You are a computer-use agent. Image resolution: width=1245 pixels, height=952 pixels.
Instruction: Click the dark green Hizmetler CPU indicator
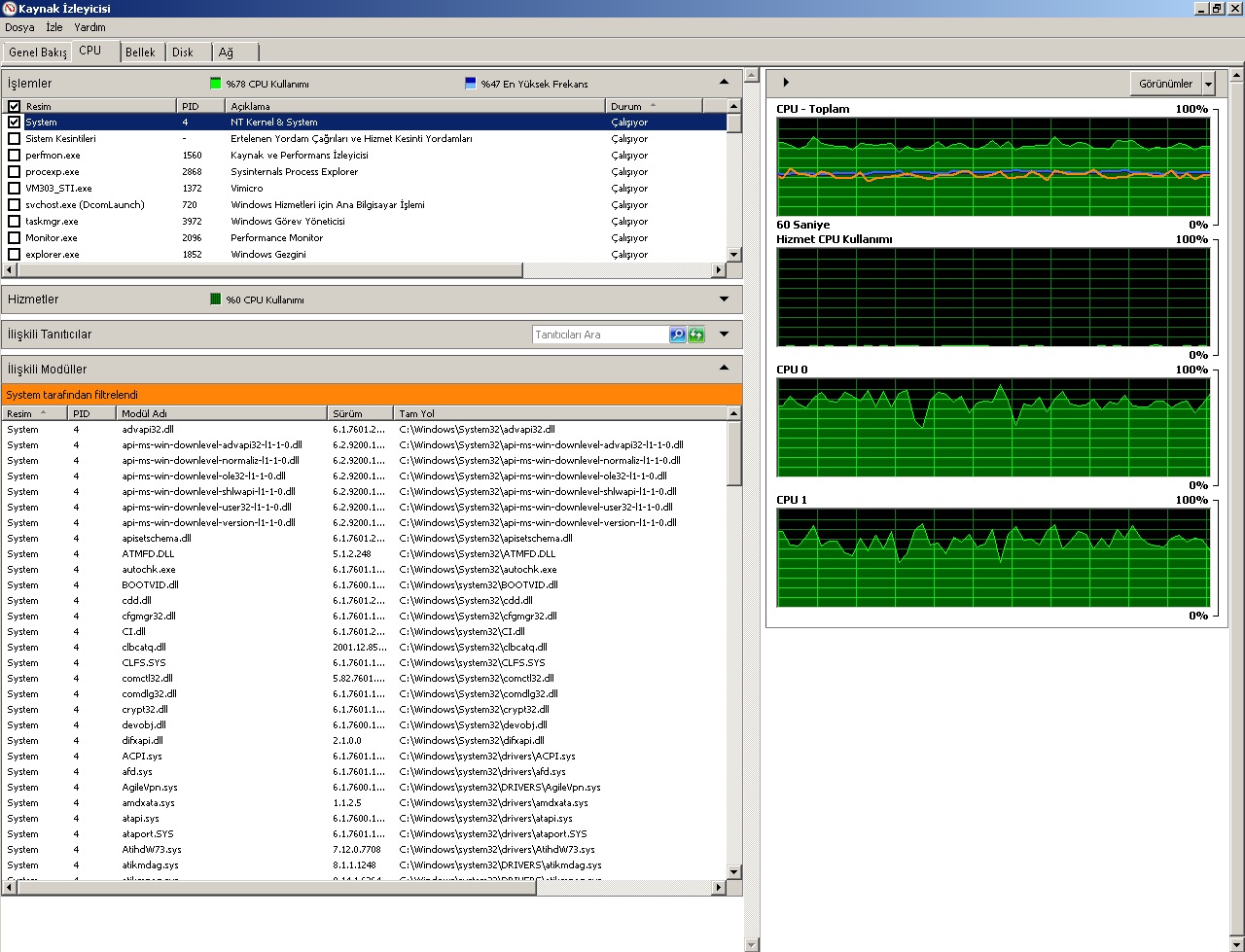click(x=216, y=300)
